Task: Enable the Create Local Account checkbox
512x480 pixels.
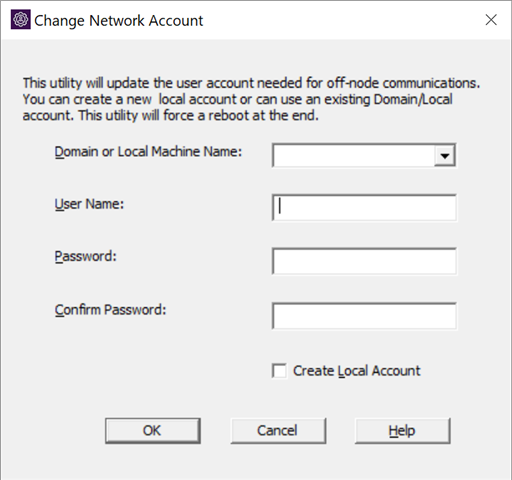Action: click(x=279, y=371)
